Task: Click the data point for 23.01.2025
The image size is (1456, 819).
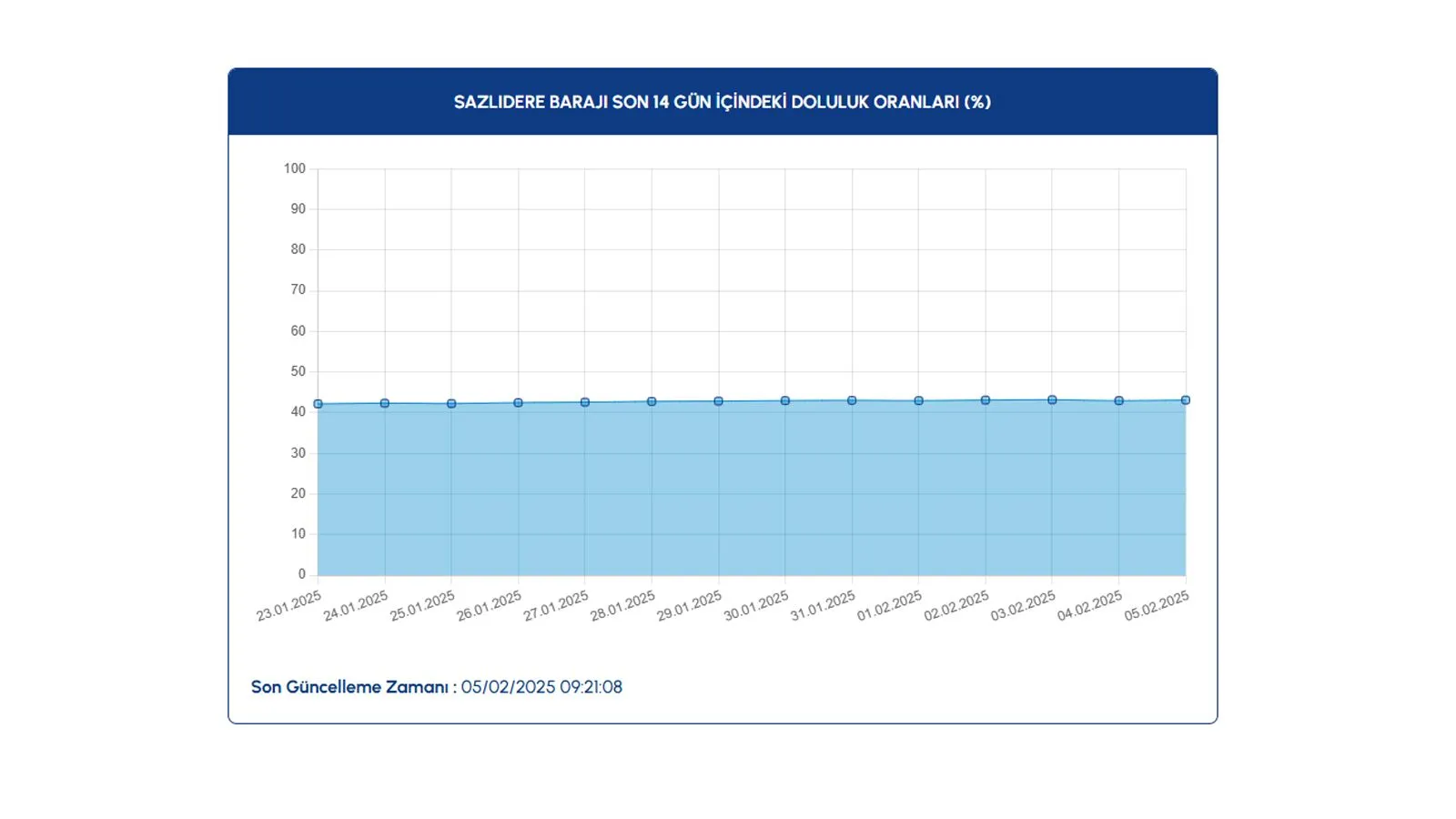Action: [318, 404]
